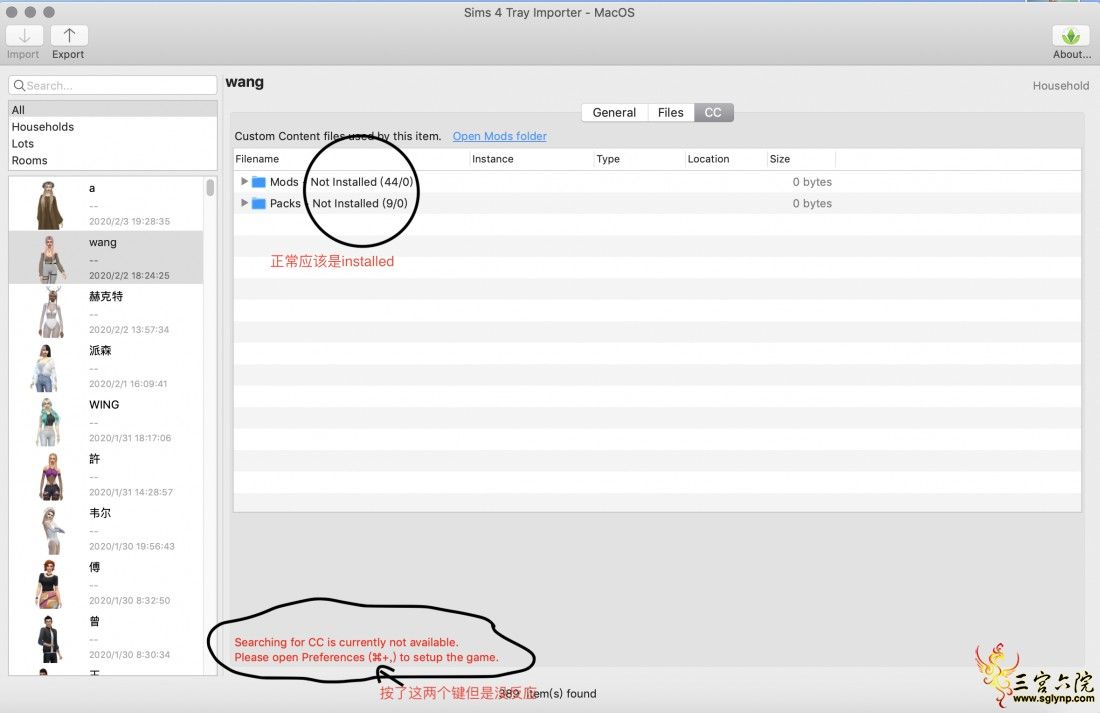
Task: Switch to the General tab
Action: pyautogui.click(x=614, y=112)
